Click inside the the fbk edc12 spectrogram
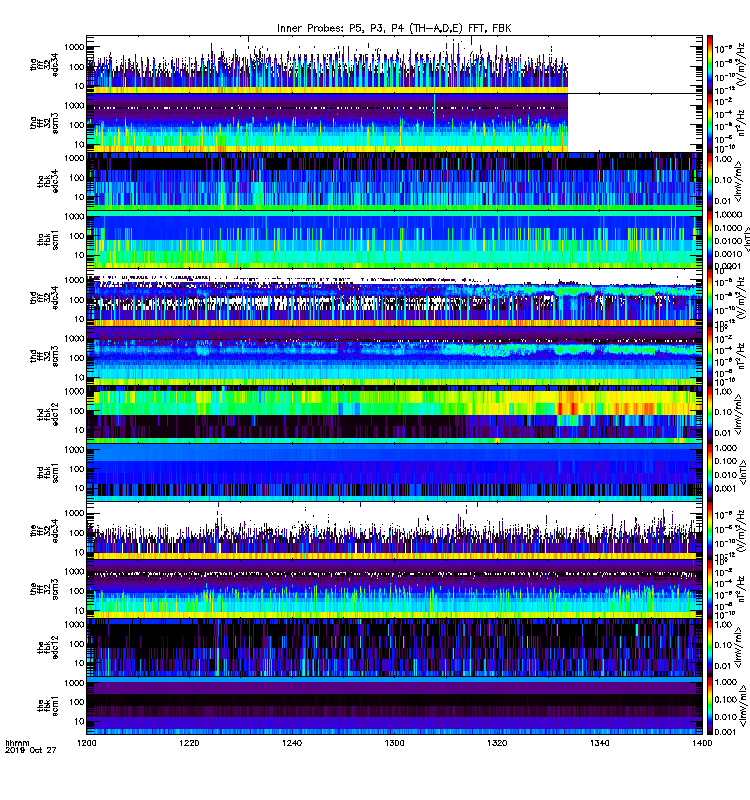The image size is (750, 800). [394, 647]
